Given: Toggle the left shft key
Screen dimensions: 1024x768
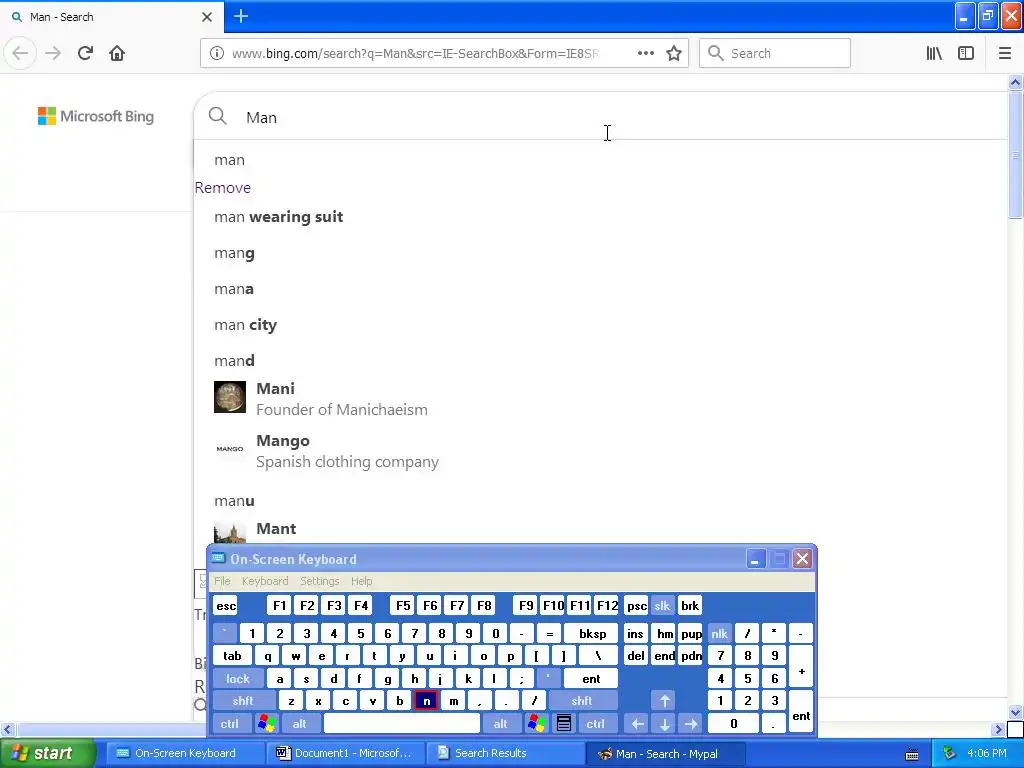Looking at the screenshot, I should 243,701.
